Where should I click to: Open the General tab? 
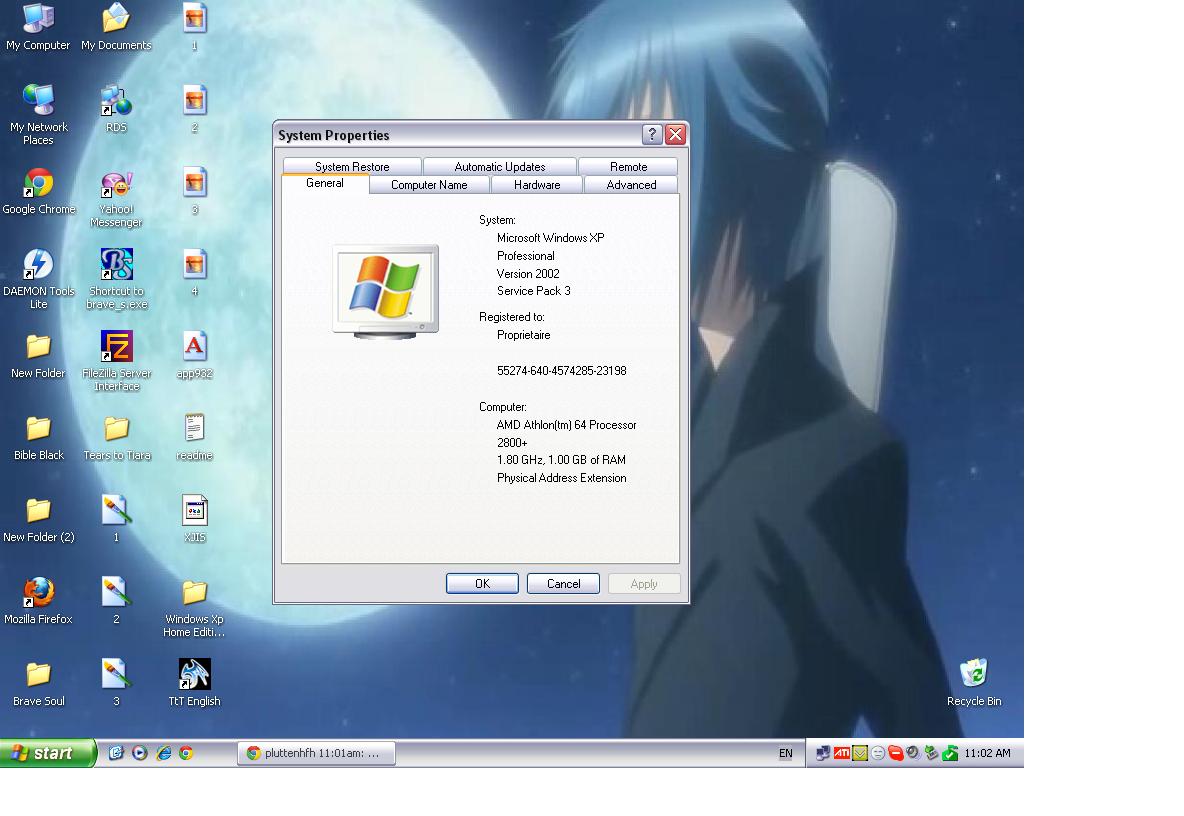tap(325, 183)
